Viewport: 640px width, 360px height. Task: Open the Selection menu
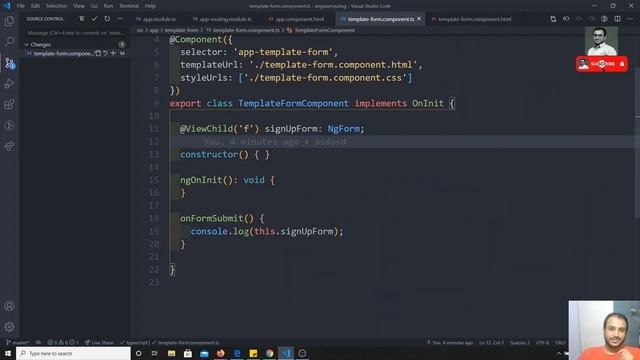pyautogui.click(x=56, y=6)
